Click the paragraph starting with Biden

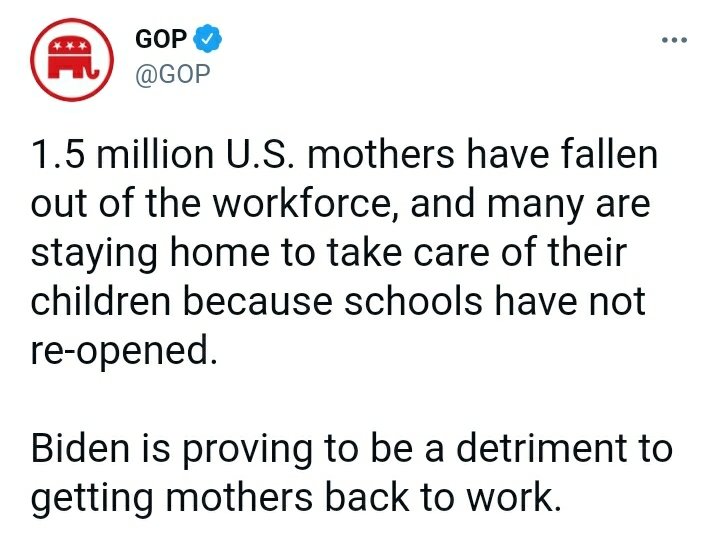pyautogui.click(x=352, y=473)
